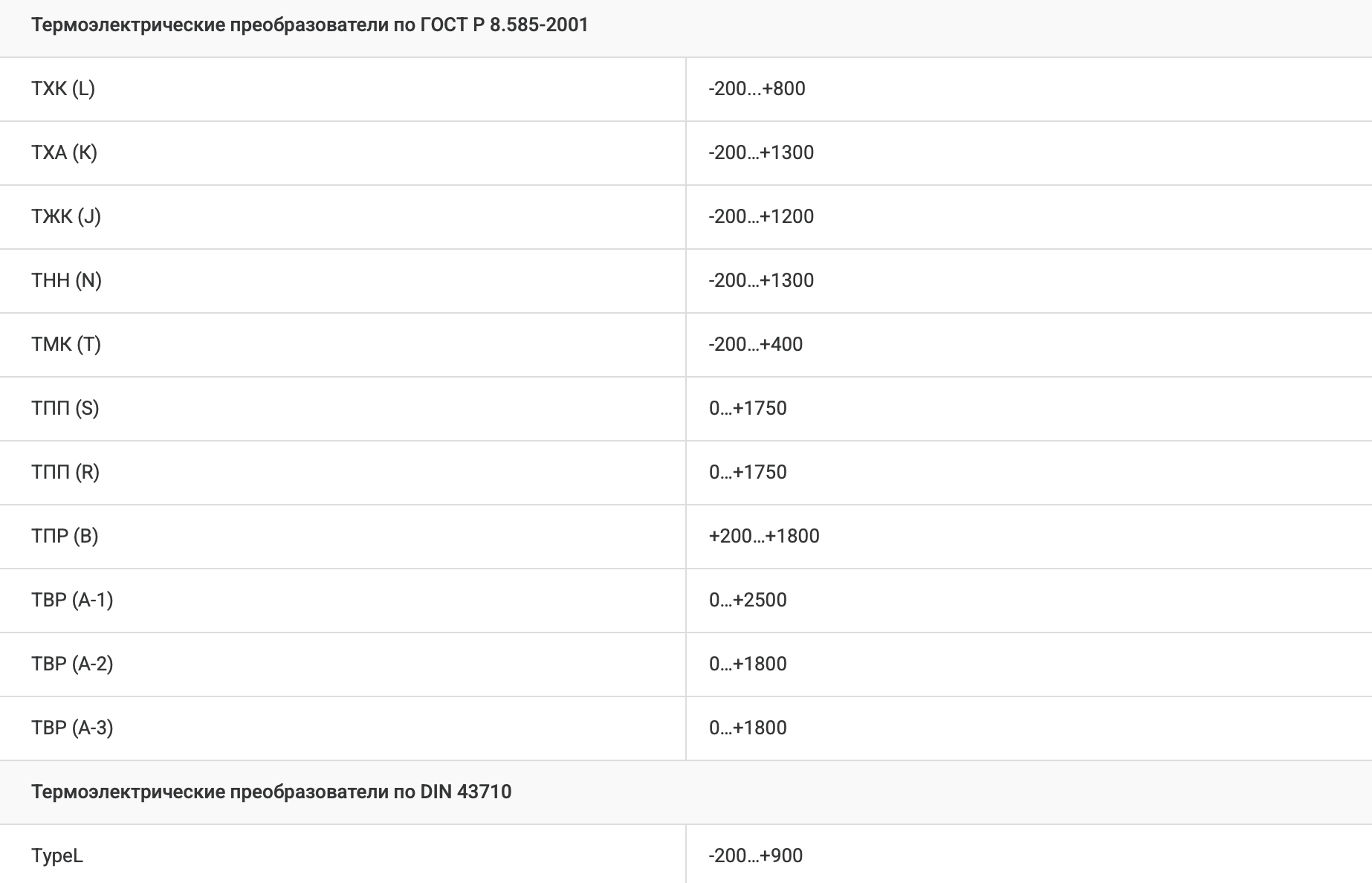Click the DIN 43710 section header
This screenshot has width=1372, height=883.
tap(271, 792)
